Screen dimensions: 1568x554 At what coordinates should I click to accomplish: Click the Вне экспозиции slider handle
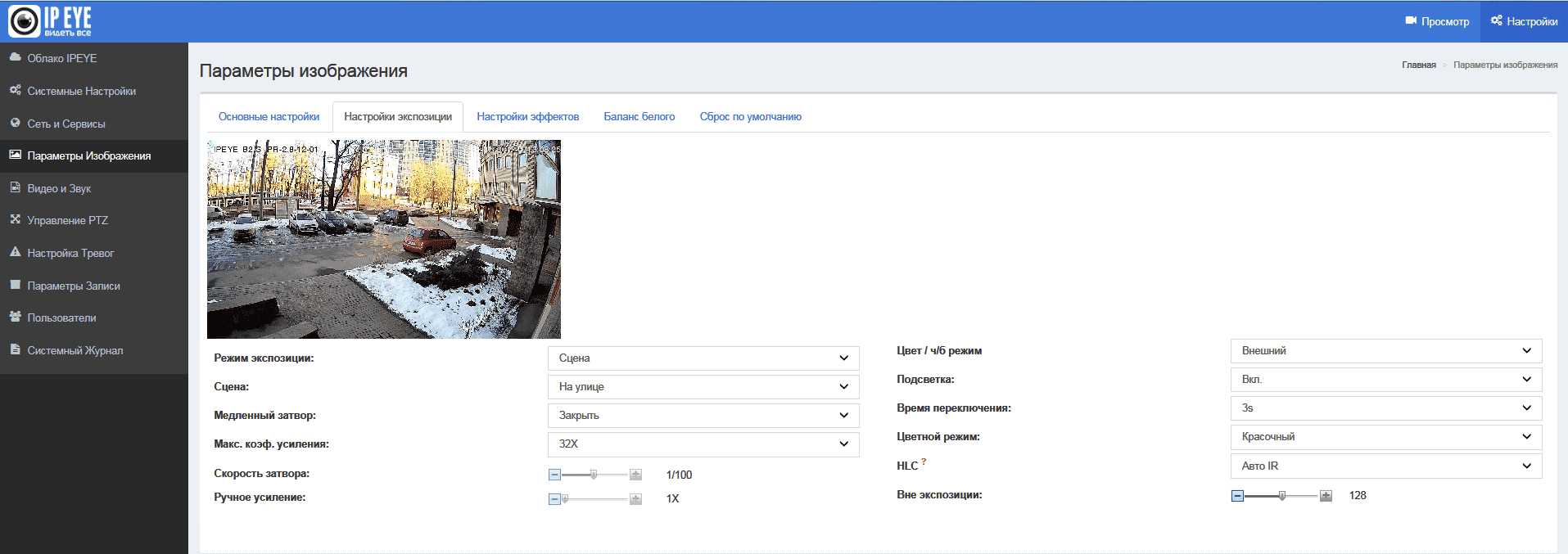[x=1282, y=496]
